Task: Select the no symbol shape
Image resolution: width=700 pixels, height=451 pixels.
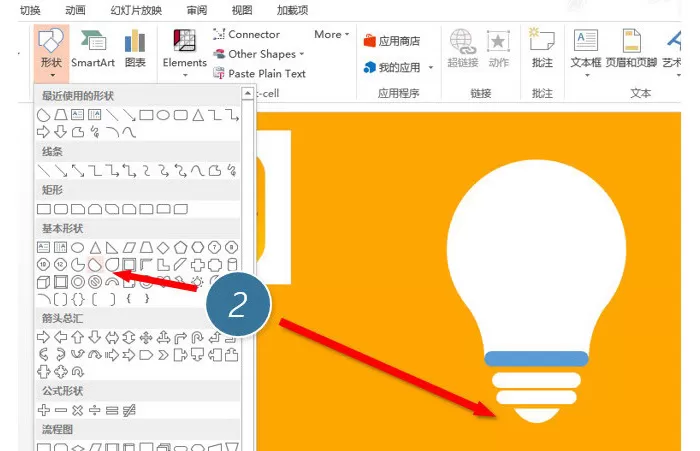Action: click(x=95, y=282)
